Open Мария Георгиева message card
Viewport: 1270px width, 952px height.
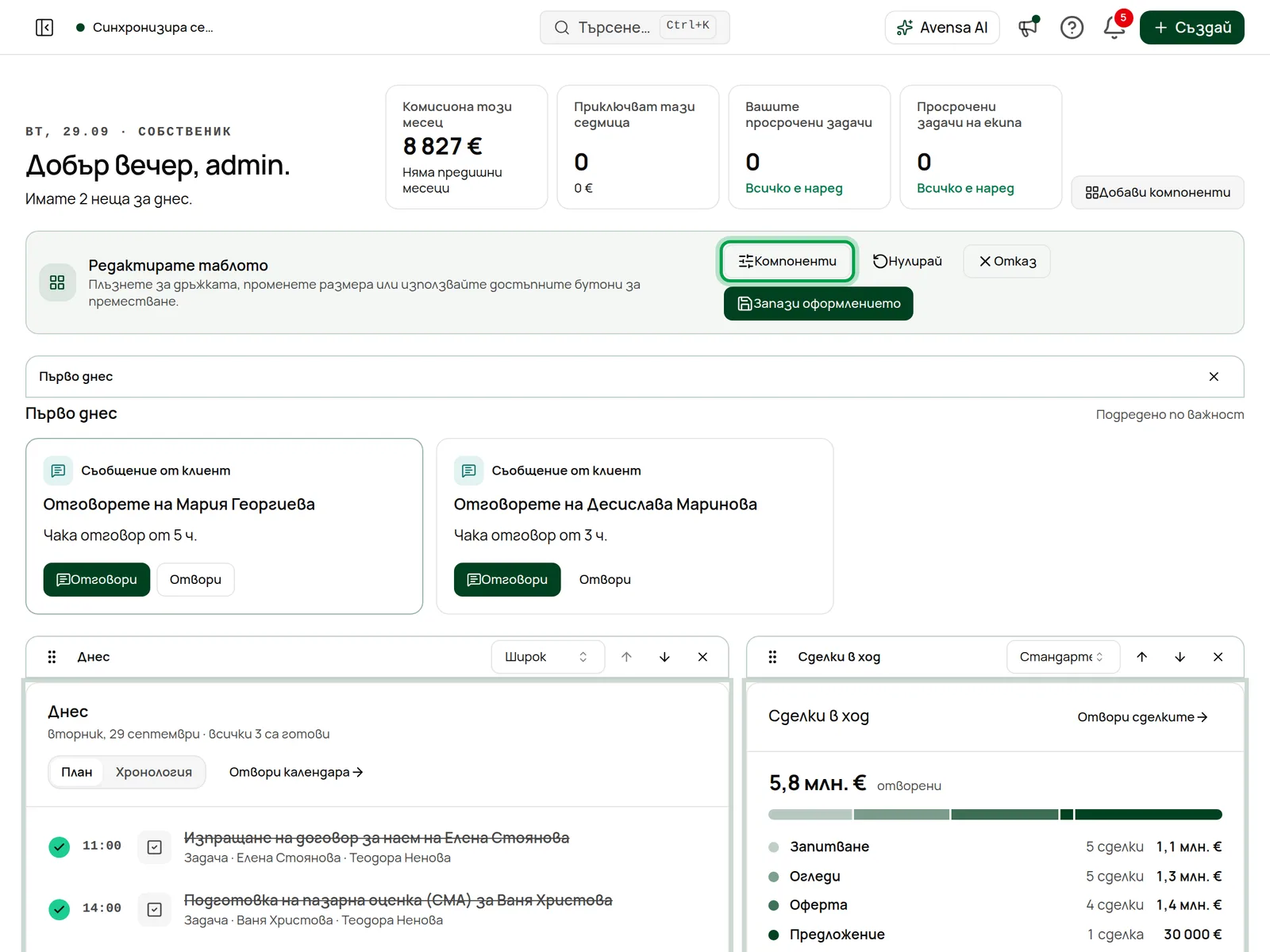pos(195,580)
